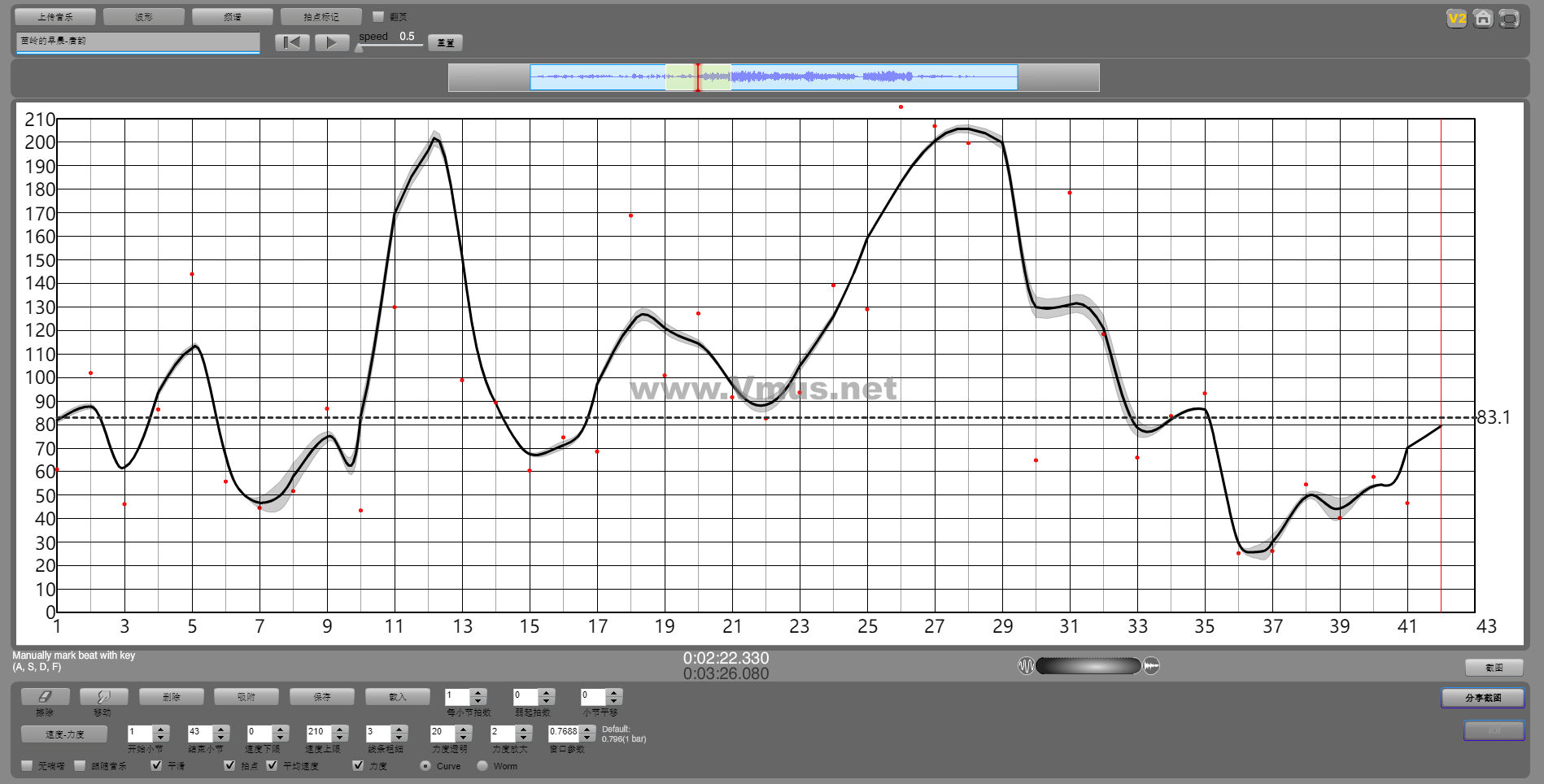Switch to the 波形 waveform view
Viewport: 1544px width, 784px height.
pos(144,16)
